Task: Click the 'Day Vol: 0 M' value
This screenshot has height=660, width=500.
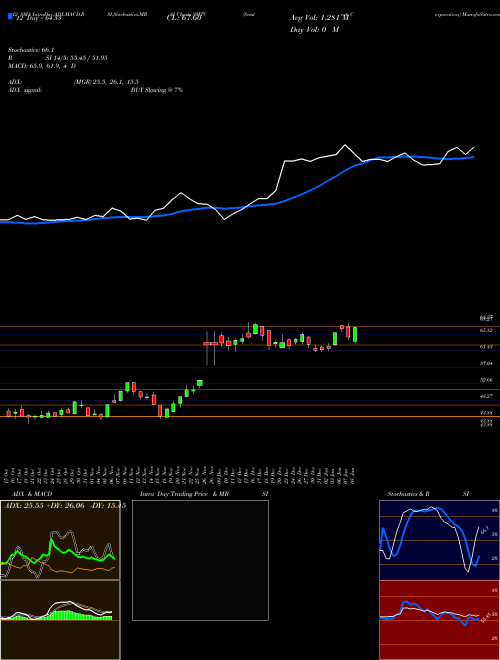Action: pos(314,30)
